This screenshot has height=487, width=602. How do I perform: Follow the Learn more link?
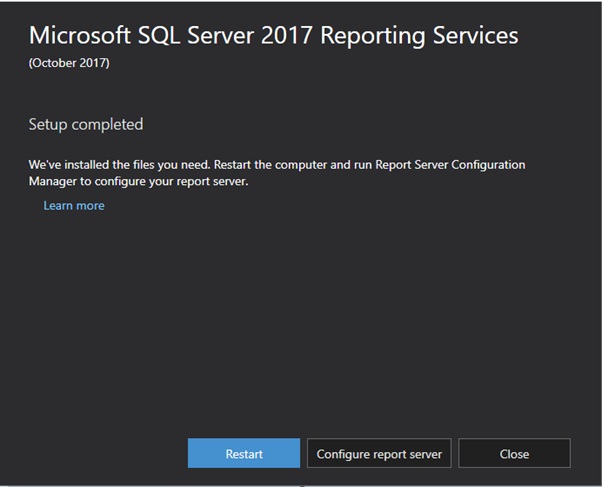click(x=74, y=205)
